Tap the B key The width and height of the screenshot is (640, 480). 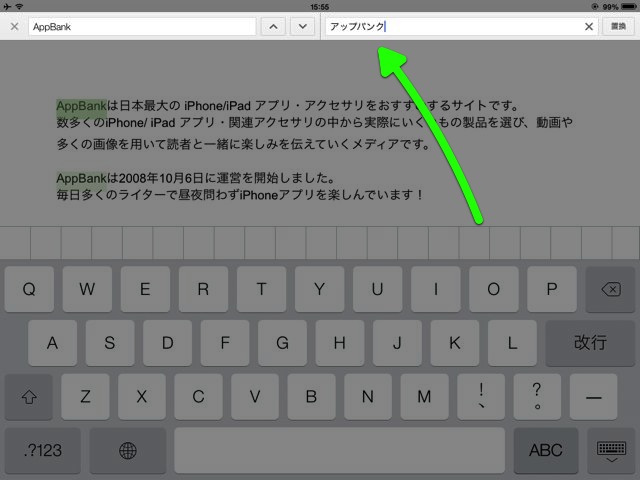click(311, 397)
